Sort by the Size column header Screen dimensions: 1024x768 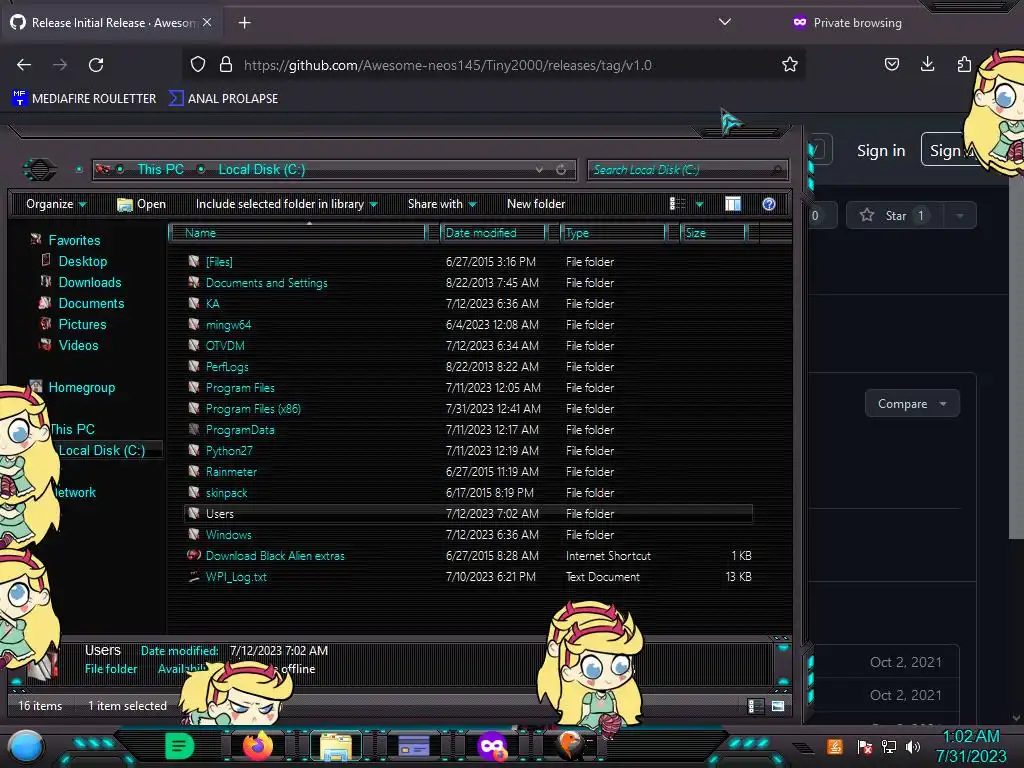[x=713, y=233]
